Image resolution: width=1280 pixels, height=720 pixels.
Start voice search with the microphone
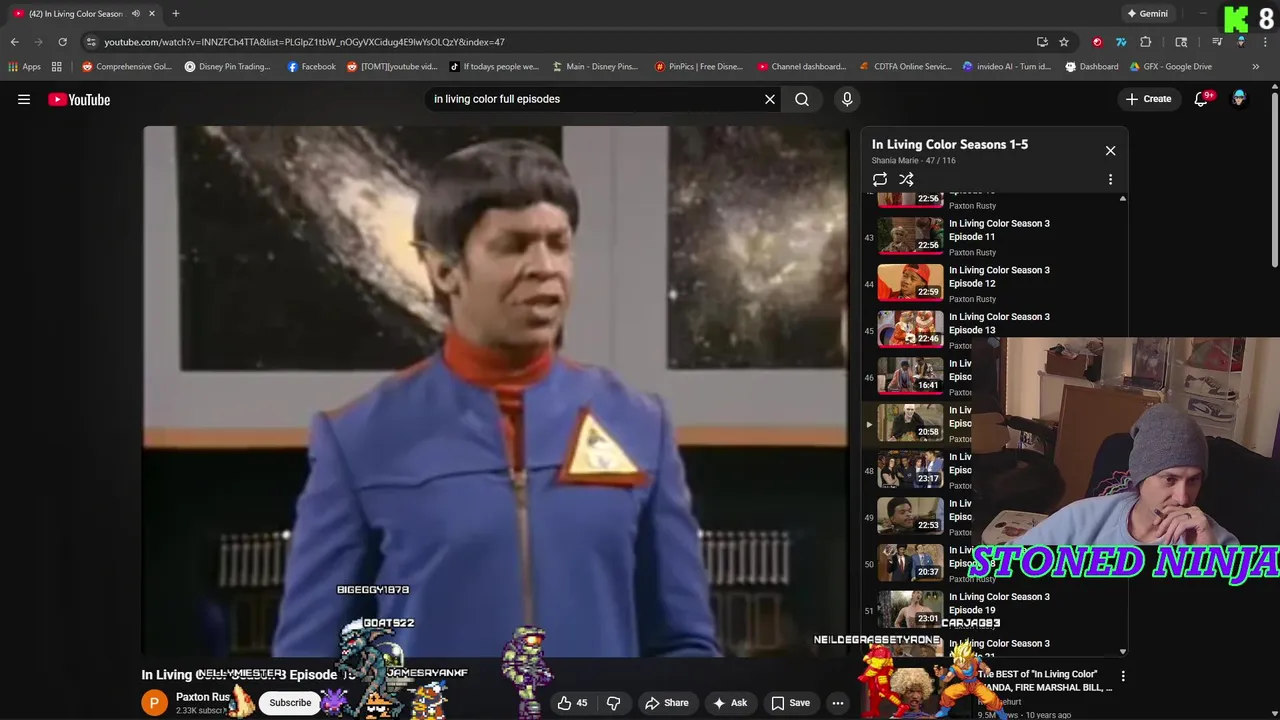tap(847, 99)
